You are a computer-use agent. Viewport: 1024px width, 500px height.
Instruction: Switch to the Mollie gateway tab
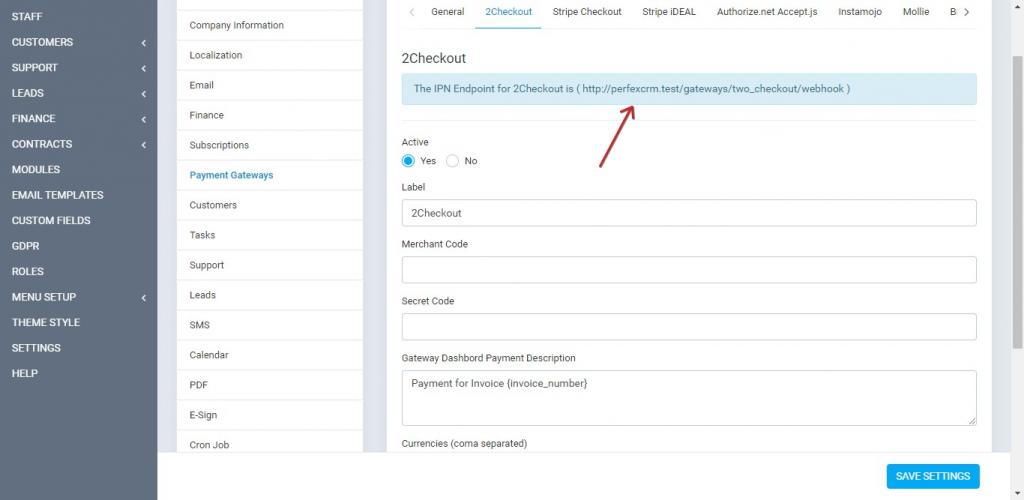915,12
